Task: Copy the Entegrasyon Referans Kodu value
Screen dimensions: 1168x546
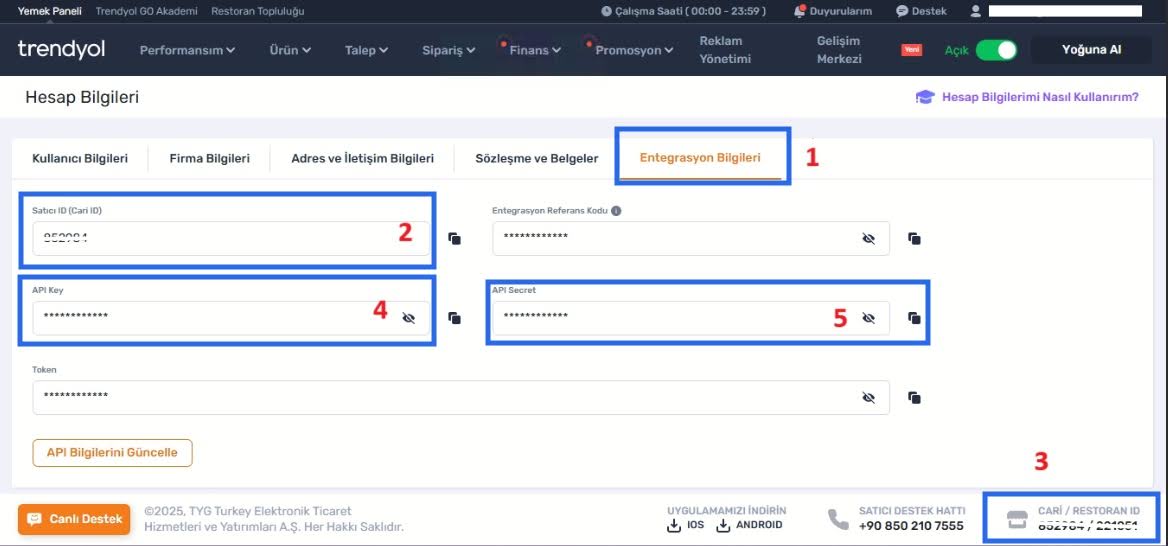Action: pyautogui.click(x=915, y=238)
